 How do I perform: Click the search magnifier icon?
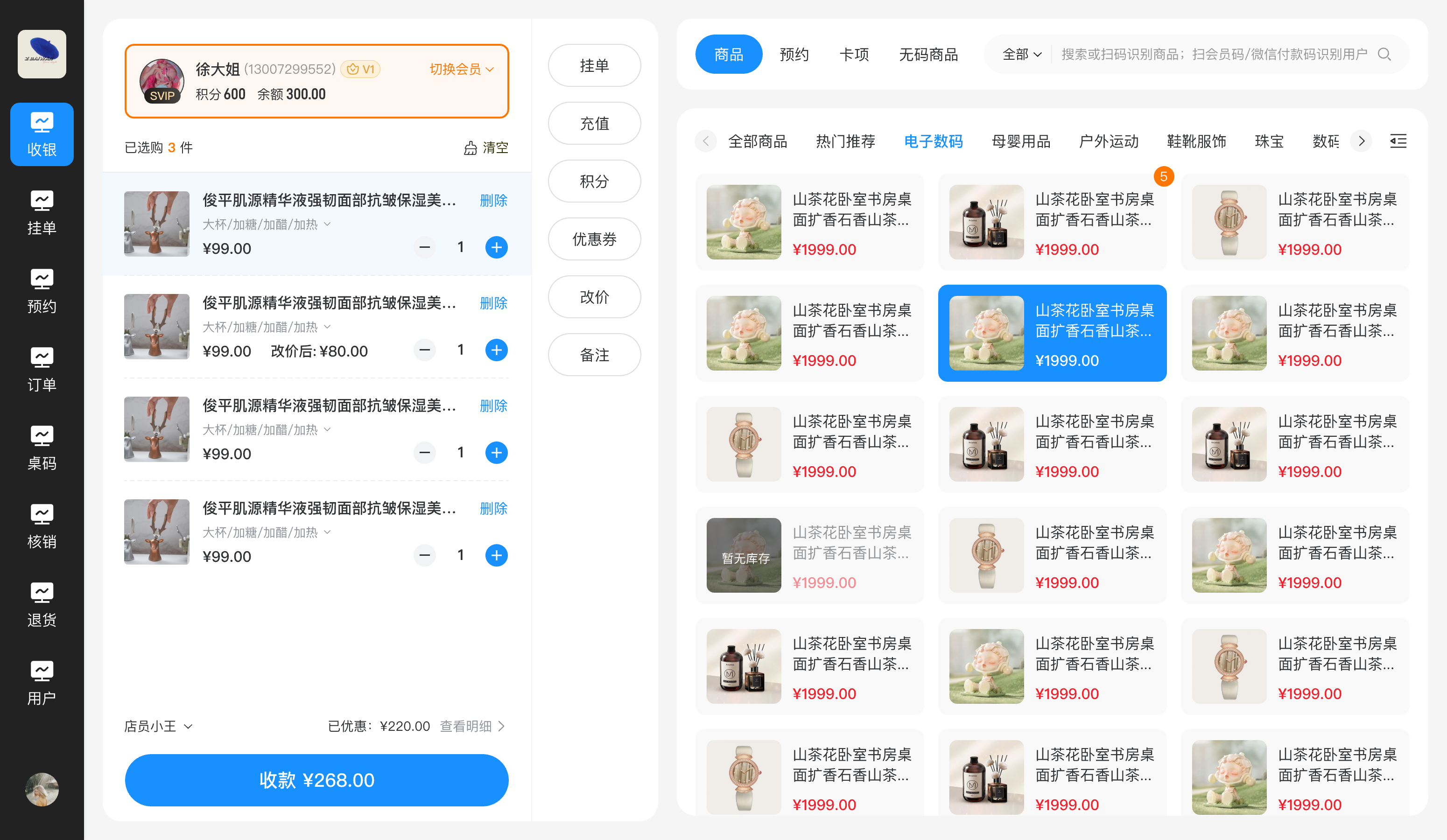(1384, 55)
